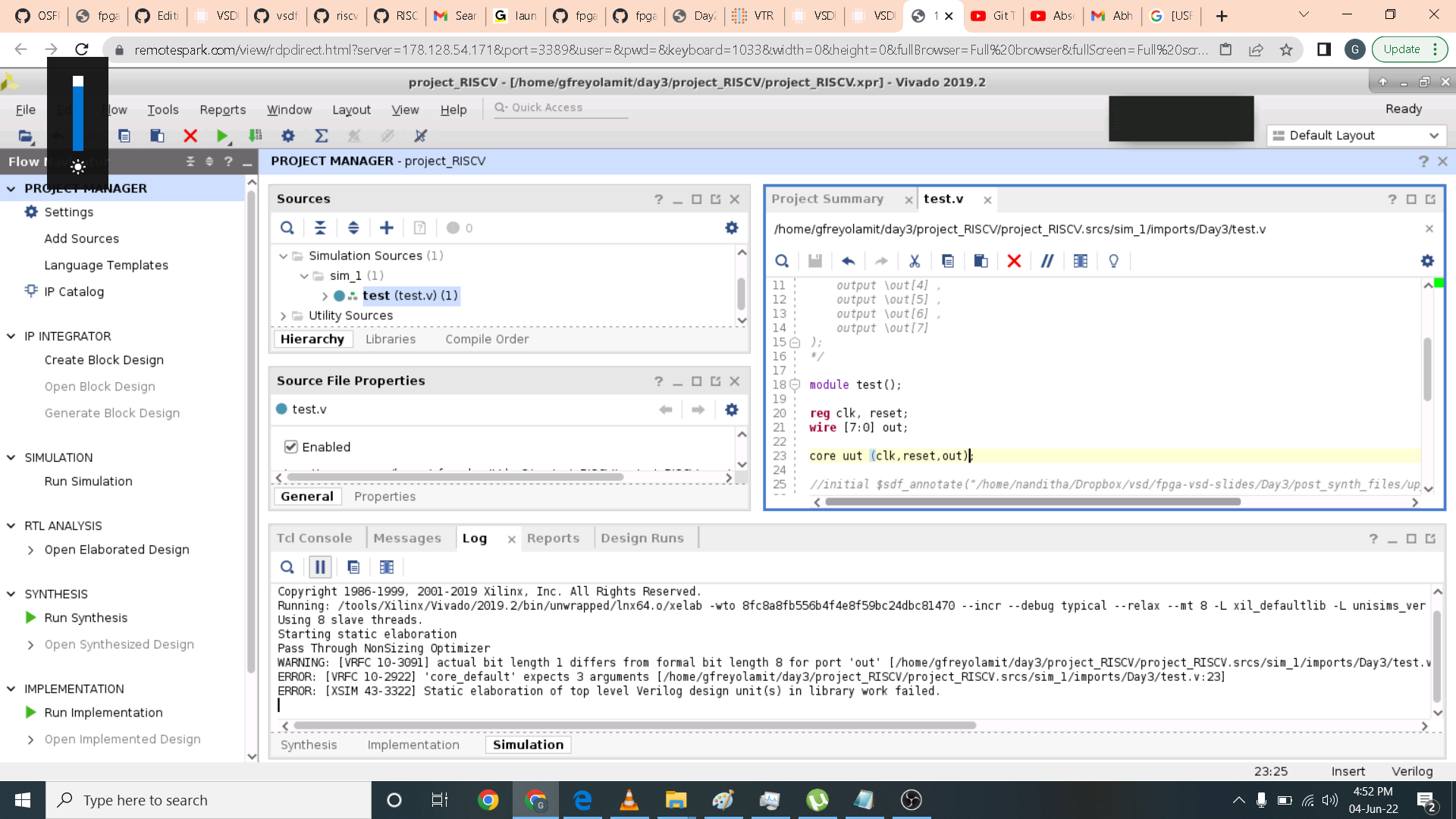Click the lightbulb Language Templates icon in editor

pyautogui.click(x=1113, y=261)
